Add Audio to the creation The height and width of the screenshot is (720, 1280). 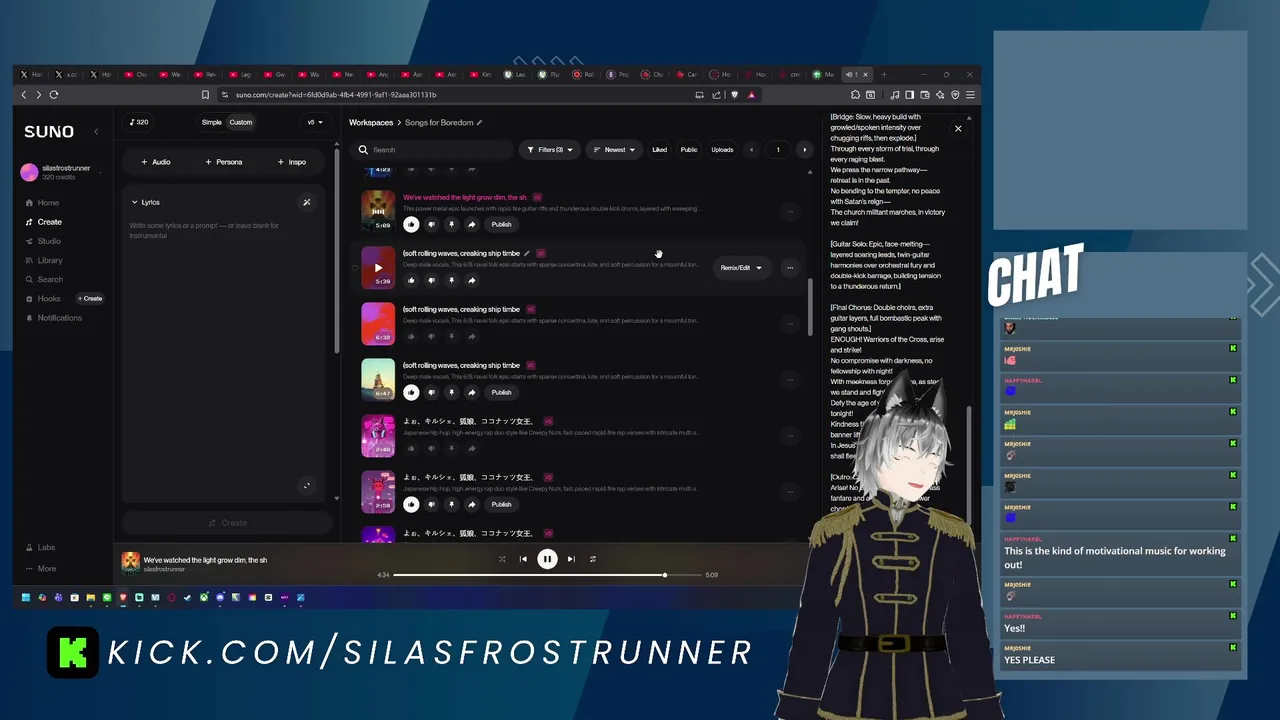(x=156, y=162)
